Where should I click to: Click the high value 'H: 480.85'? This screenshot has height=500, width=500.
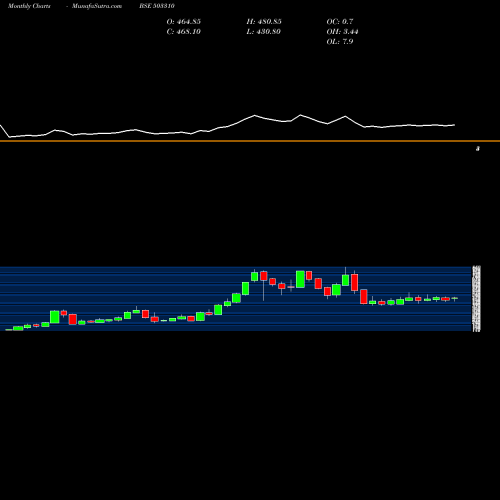(x=264, y=22)
